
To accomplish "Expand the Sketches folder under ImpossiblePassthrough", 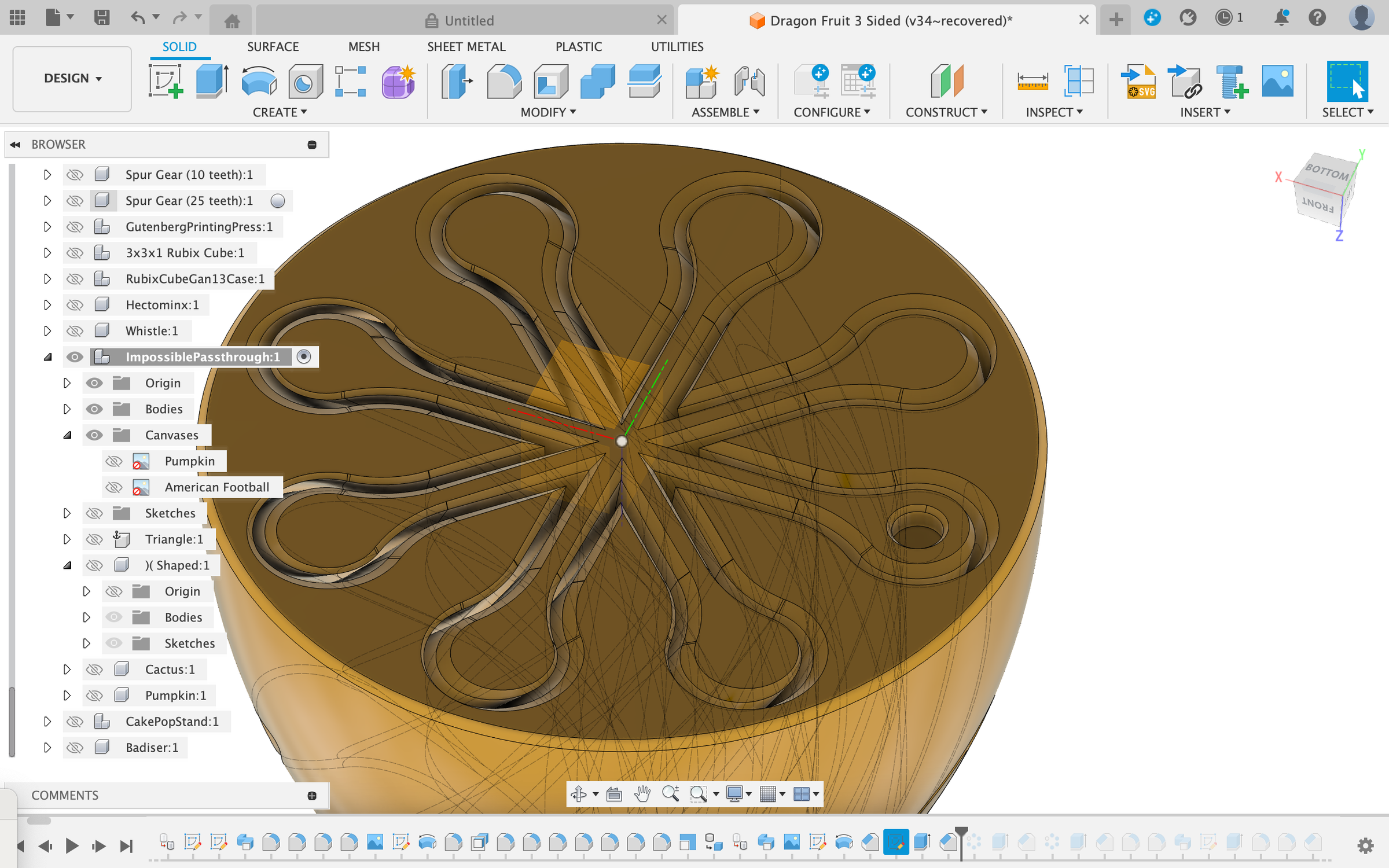I will (67, 513).
